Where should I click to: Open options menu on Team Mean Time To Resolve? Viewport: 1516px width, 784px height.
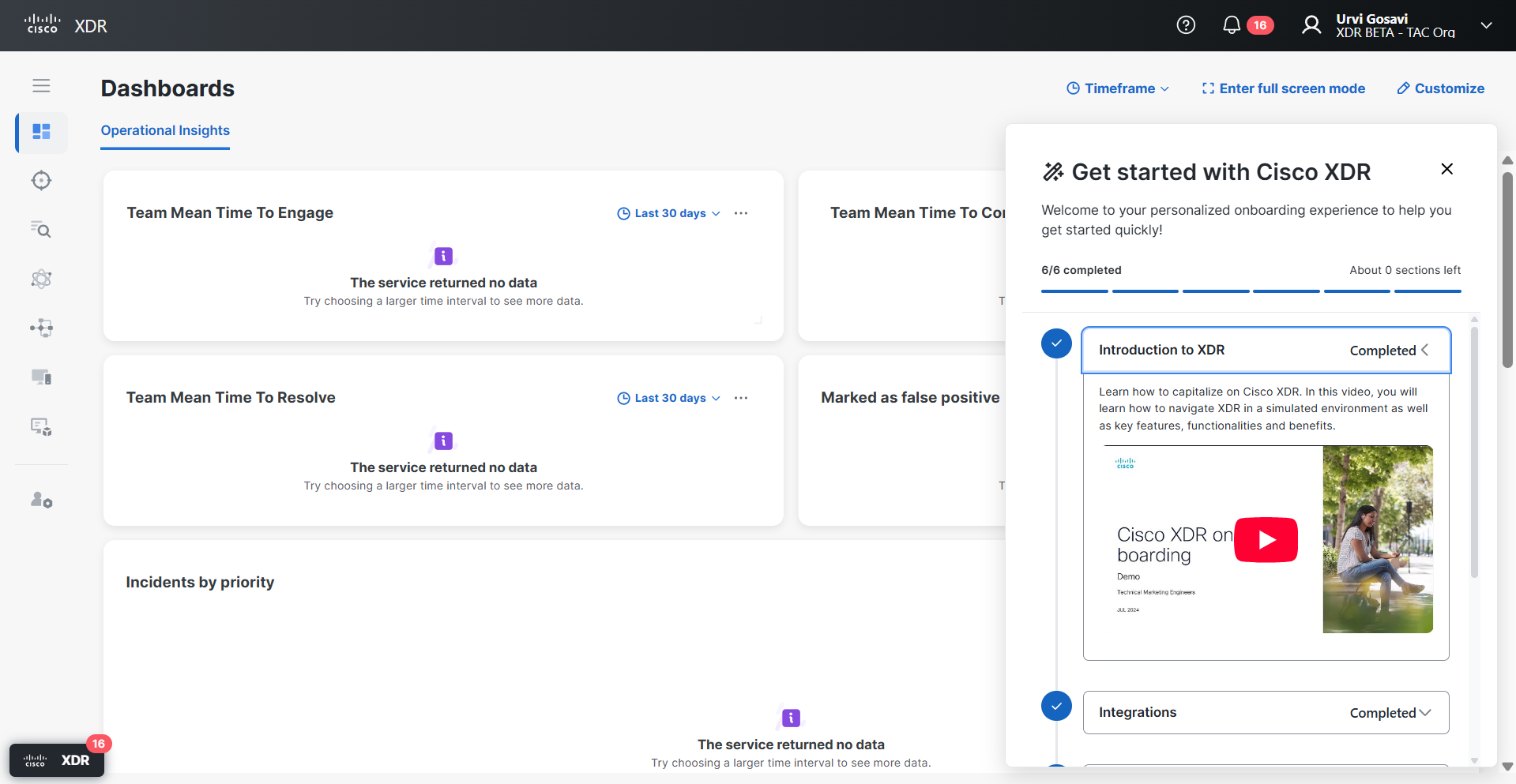pyautogui.click(x=741, y=398)
